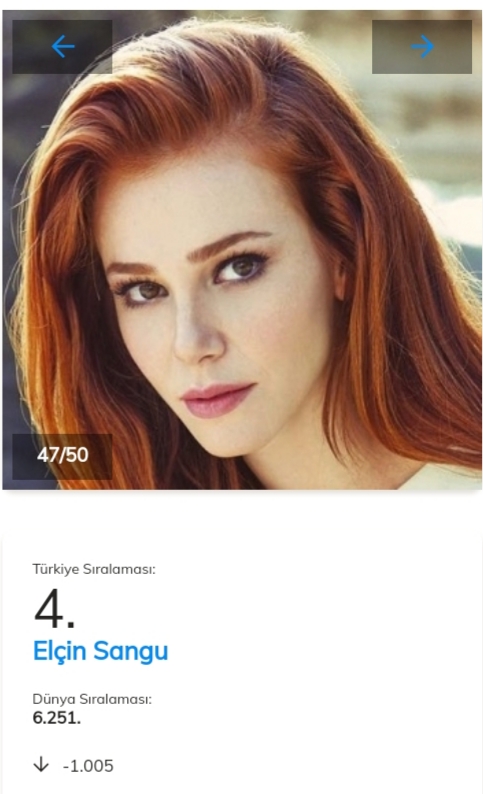This screenshot has width=483, height=794.
Task: Tap the dark box around the back arrow
Action: (62, 47)
